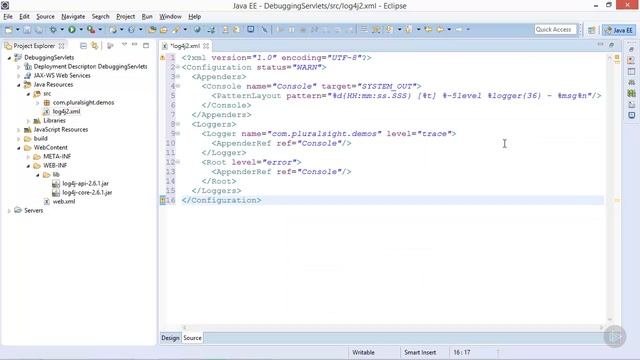Open the Project menu

point(125,16)
